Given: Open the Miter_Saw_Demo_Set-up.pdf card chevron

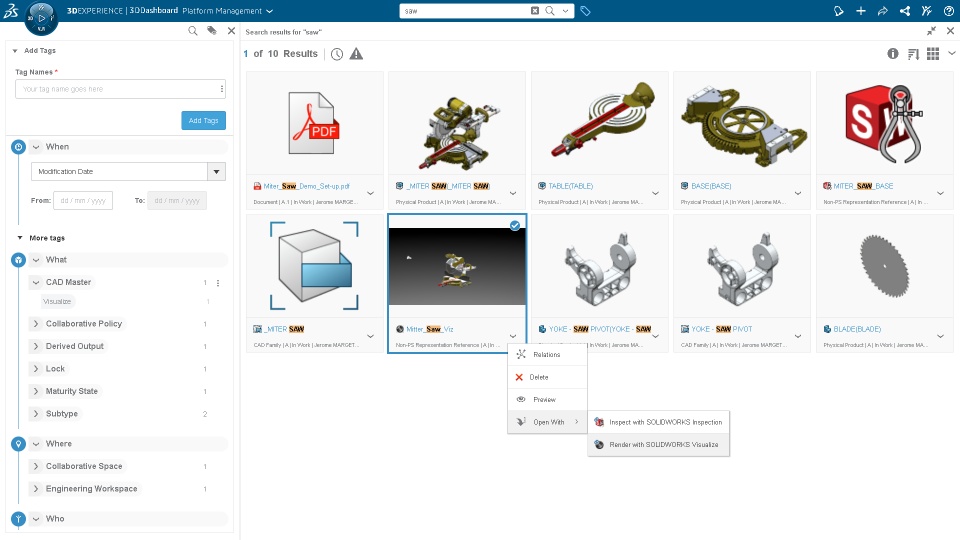Looking at the screenshot, I should (370, 193).
